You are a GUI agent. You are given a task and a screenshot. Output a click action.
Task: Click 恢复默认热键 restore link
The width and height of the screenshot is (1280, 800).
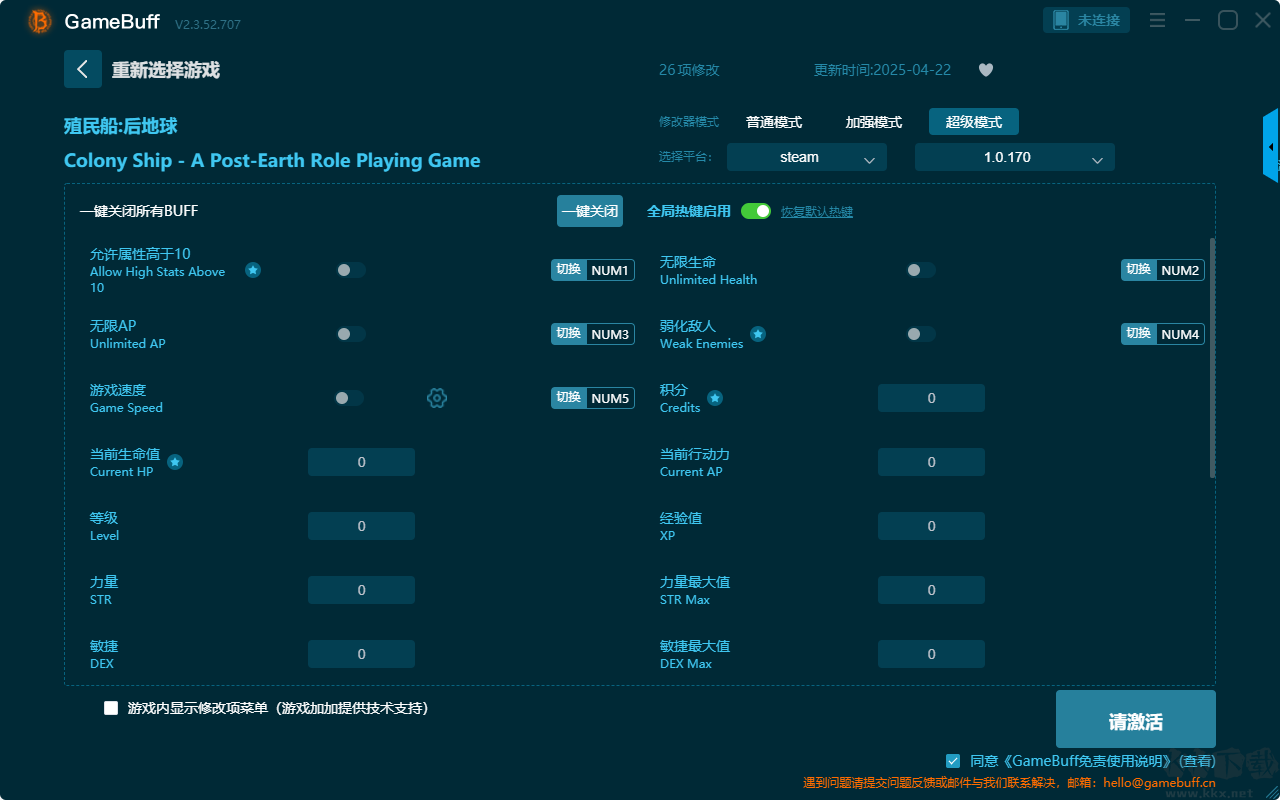click(x=817, y=212)
